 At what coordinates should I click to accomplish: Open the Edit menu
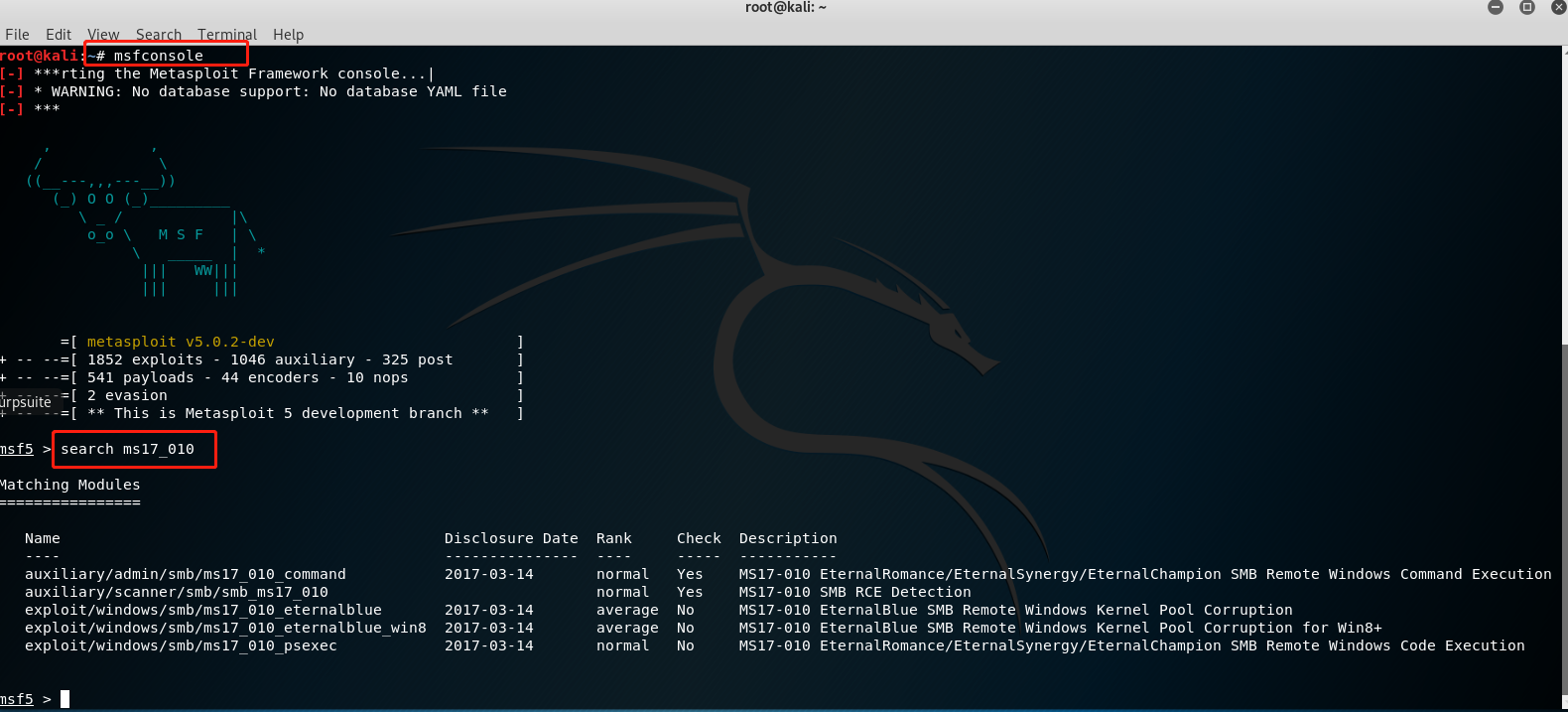(59, 34)
